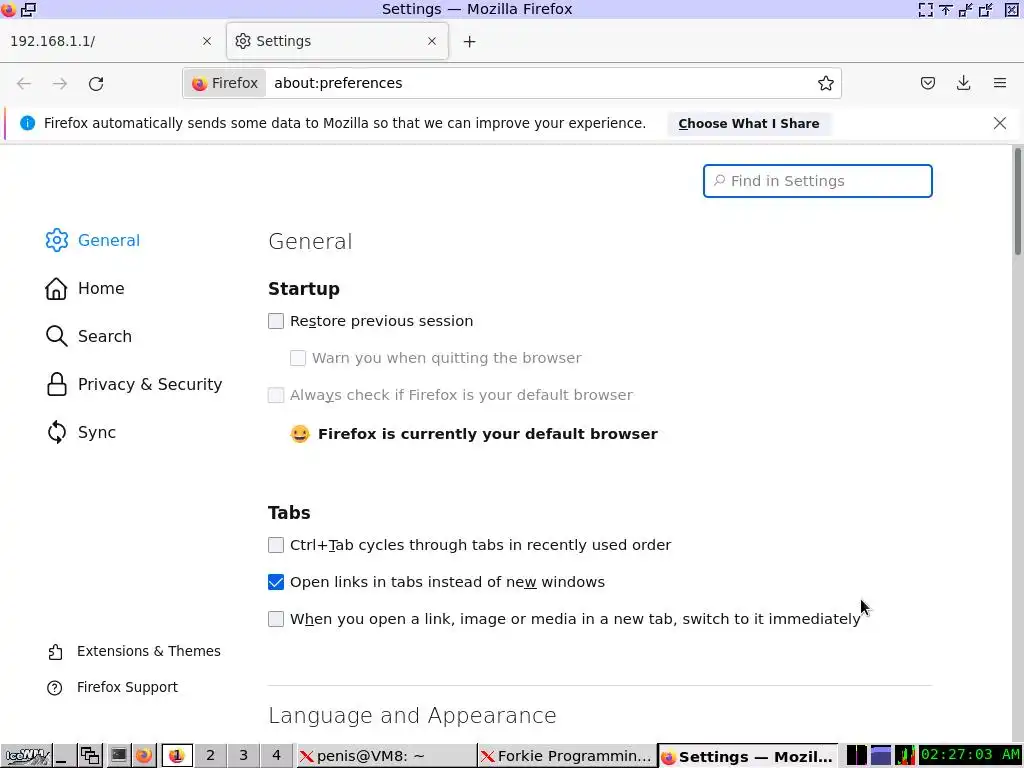The width and height of the screenshot is (1024, 768).
Task: Open IceWM start menu button
Action: [26, 756]
